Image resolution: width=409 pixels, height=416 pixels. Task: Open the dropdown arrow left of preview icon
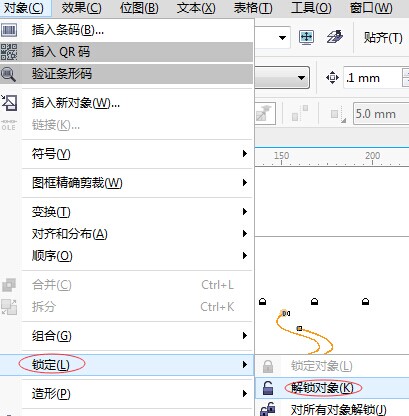(x=282, y=37)
